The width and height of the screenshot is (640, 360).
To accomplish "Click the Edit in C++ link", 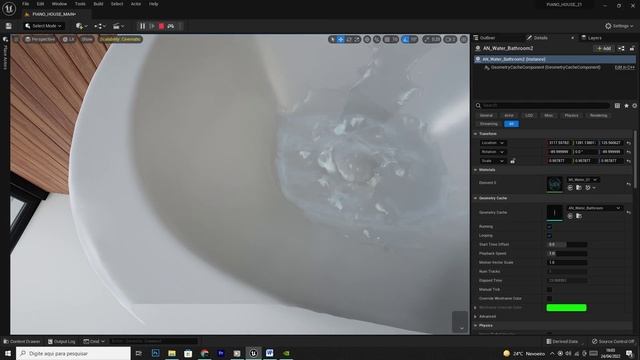I will click(x=624, y=67).
